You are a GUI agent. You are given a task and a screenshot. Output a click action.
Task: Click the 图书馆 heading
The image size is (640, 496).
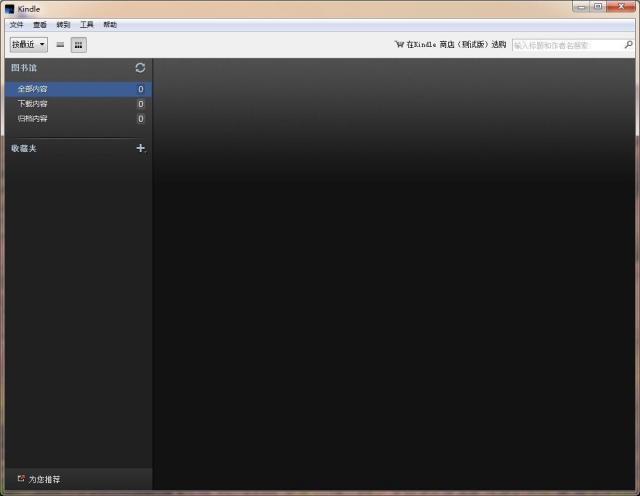click(24, 68)
